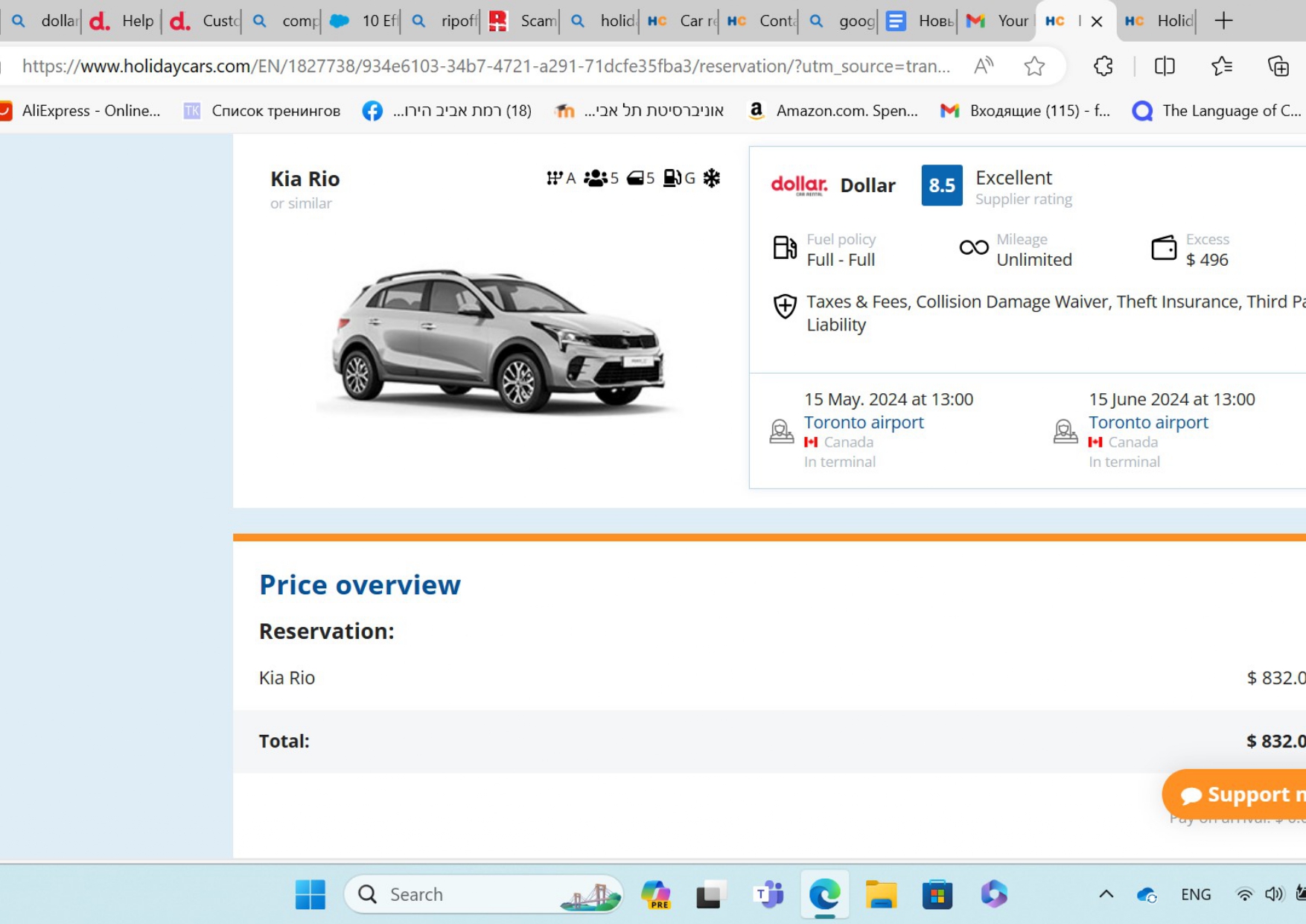Activate Read aloud icon in address bar
The width and height of the screenshot is (1306, 924).
pyautogui.click(x=984, y=66)
